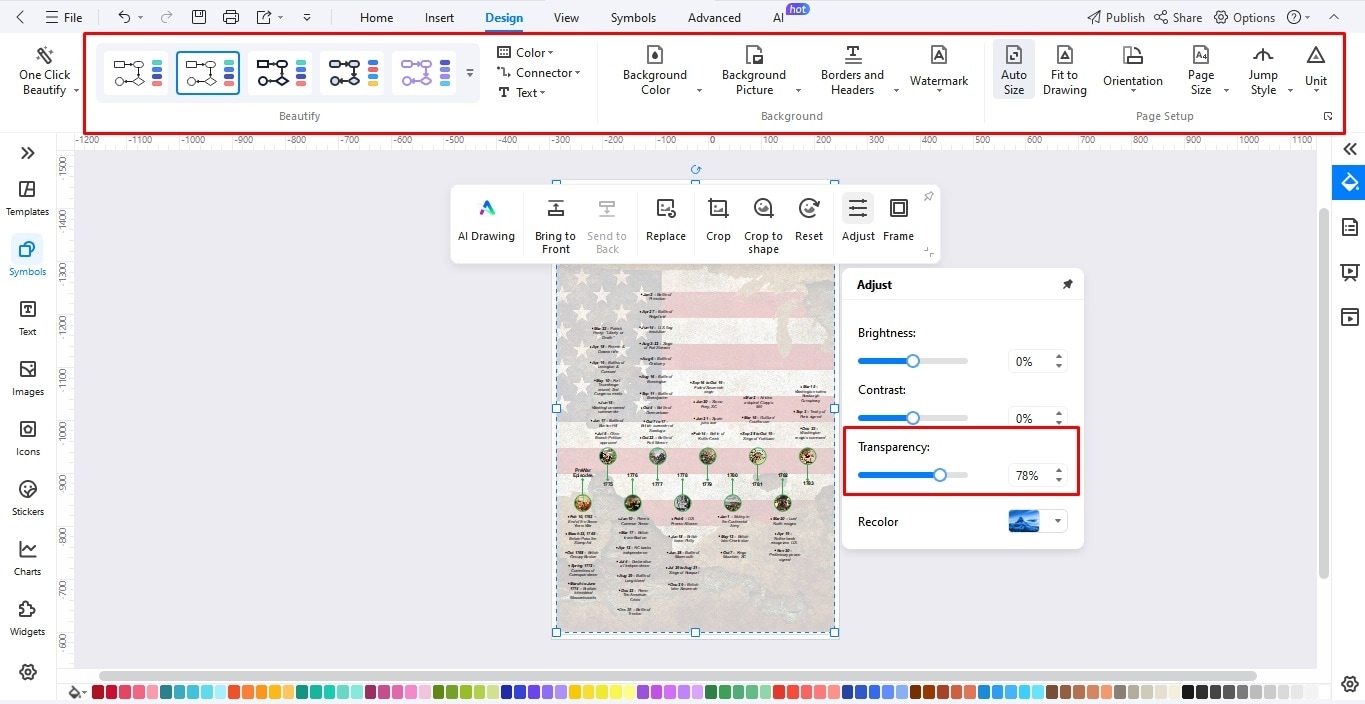Open the Widgets sidebar panel

(x=27, y=618)
